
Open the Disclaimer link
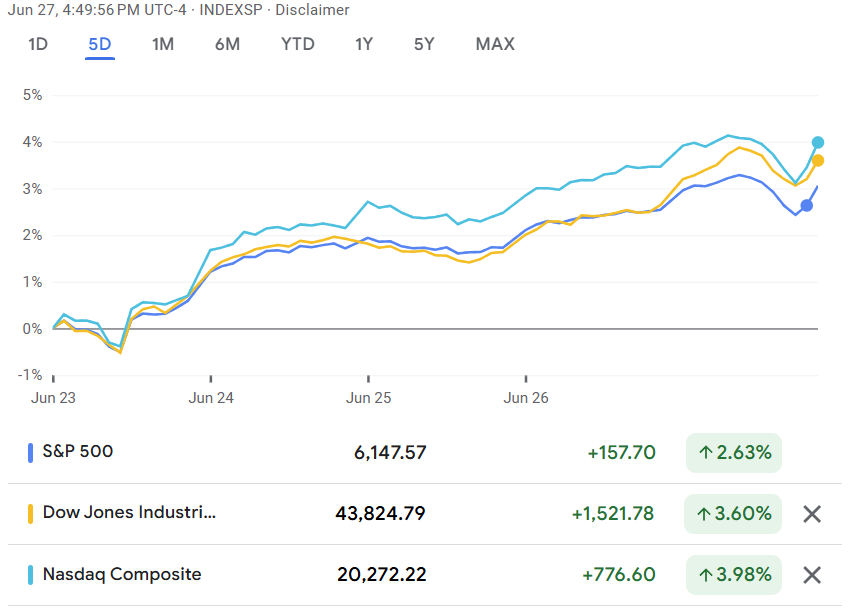pos(312,10)
